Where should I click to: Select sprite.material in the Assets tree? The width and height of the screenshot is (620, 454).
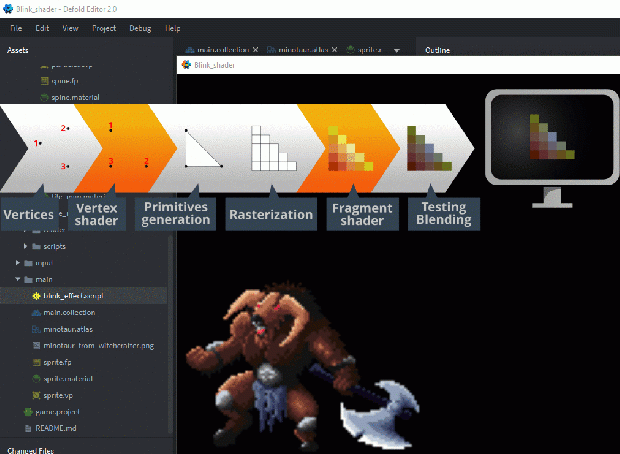[68, 379]
